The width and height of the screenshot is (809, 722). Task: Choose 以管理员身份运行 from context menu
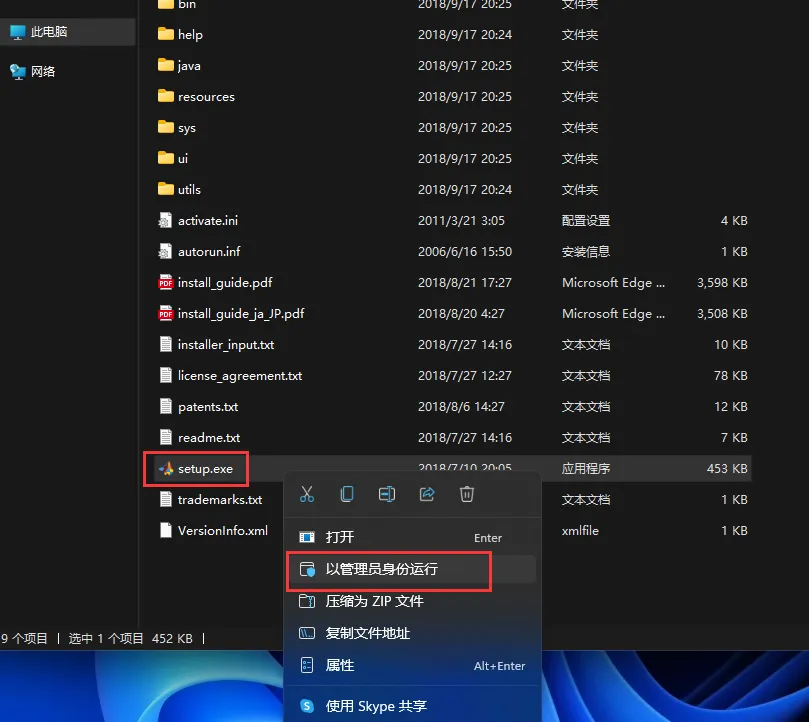tap(412, 569)
